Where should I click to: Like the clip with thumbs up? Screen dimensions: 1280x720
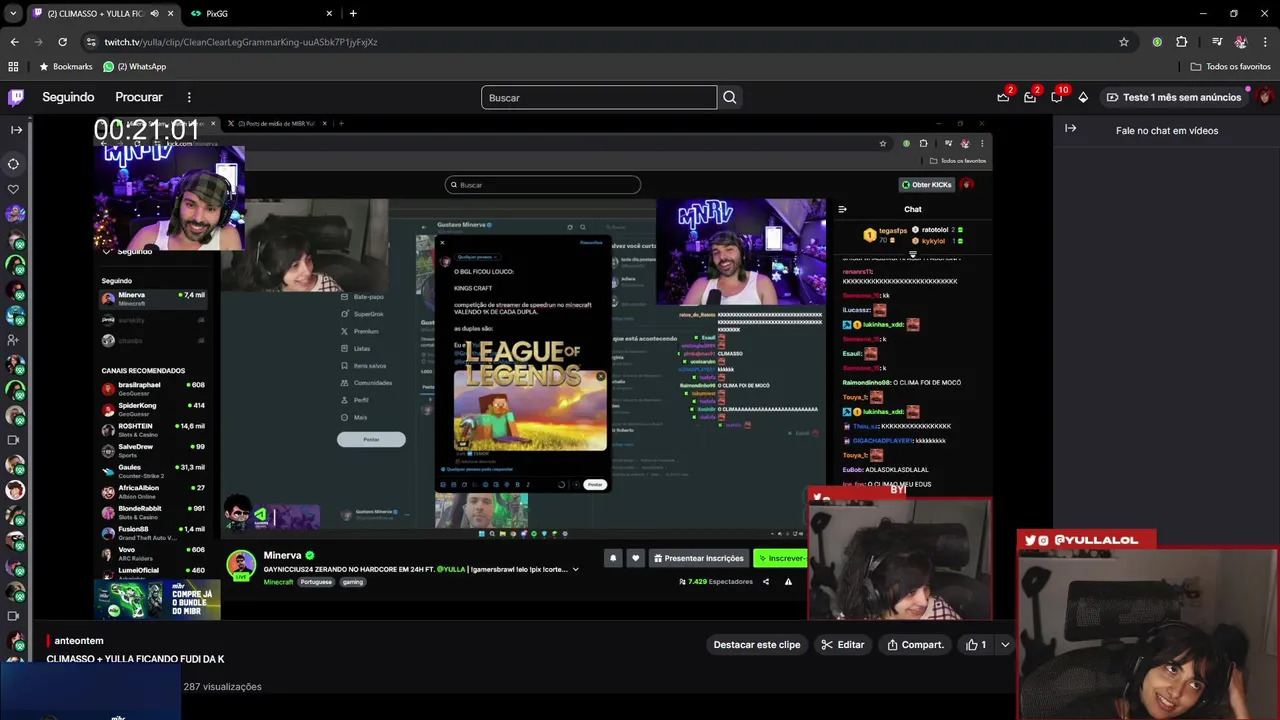(976, 645)
